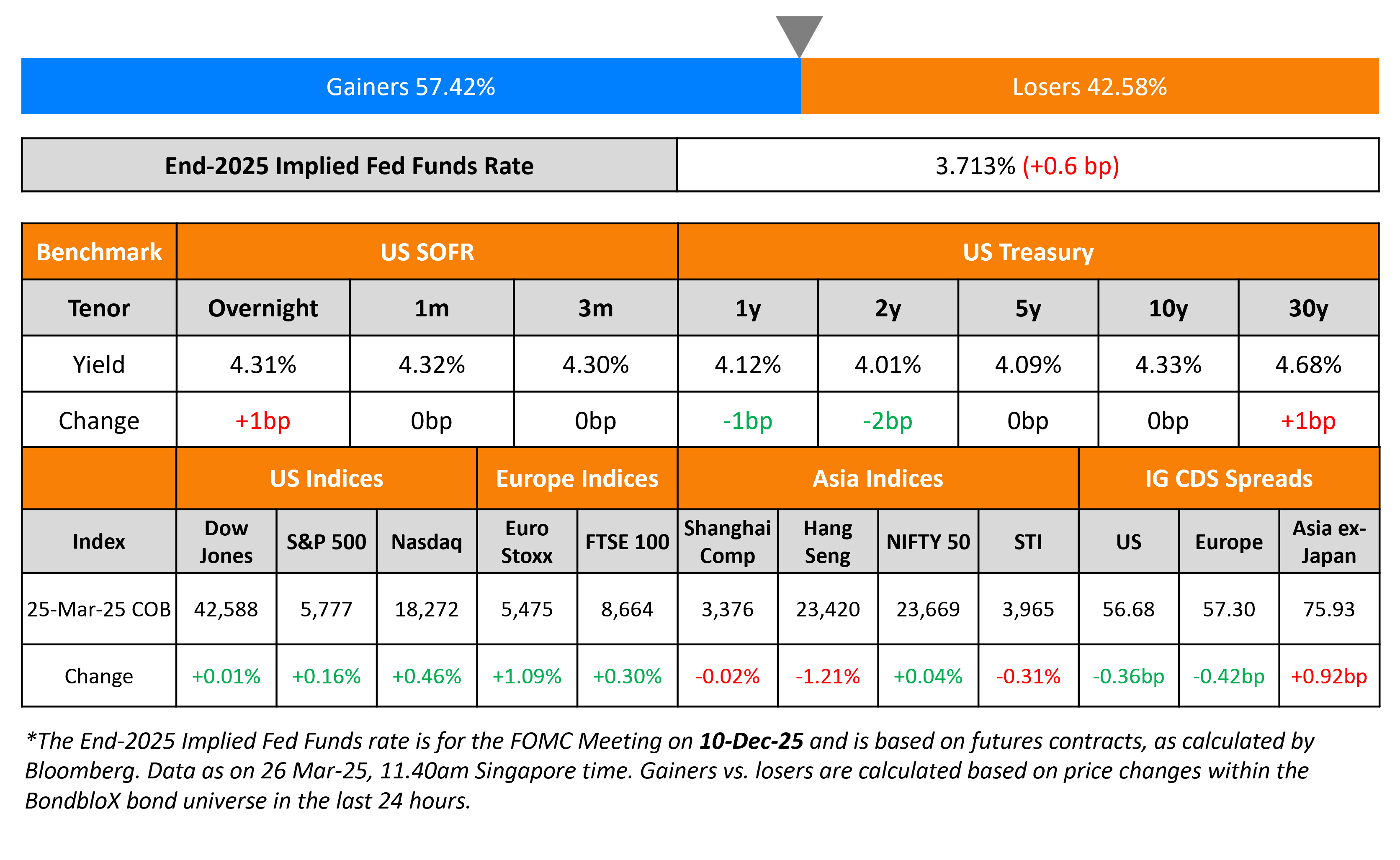The image size is (1400, 860).
Task: Select the Nasdaq closing value 18,272
Action: tap(427, 609)
